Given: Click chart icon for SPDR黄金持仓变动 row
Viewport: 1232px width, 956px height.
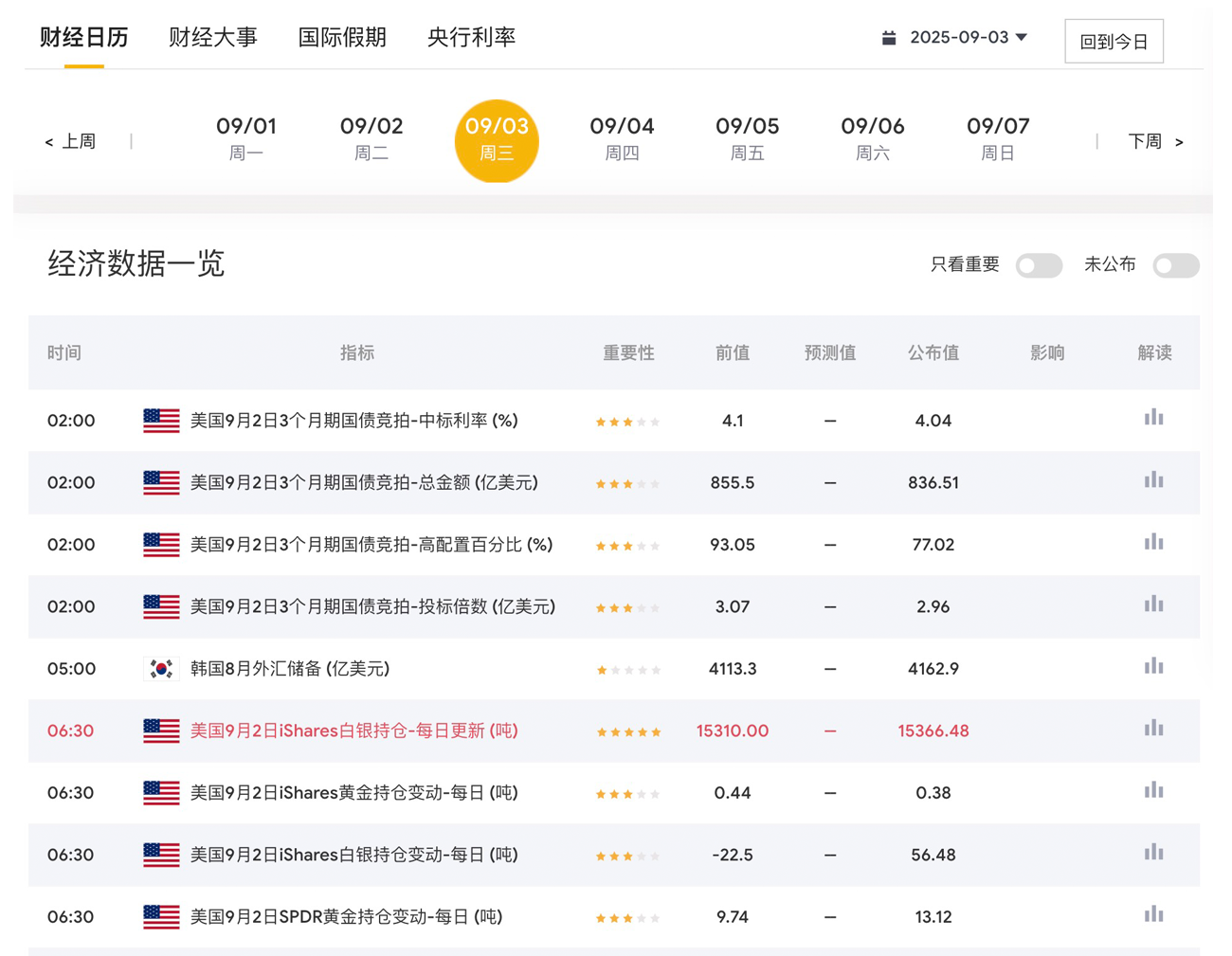Looking at the screenshot, I should 1152,915.
